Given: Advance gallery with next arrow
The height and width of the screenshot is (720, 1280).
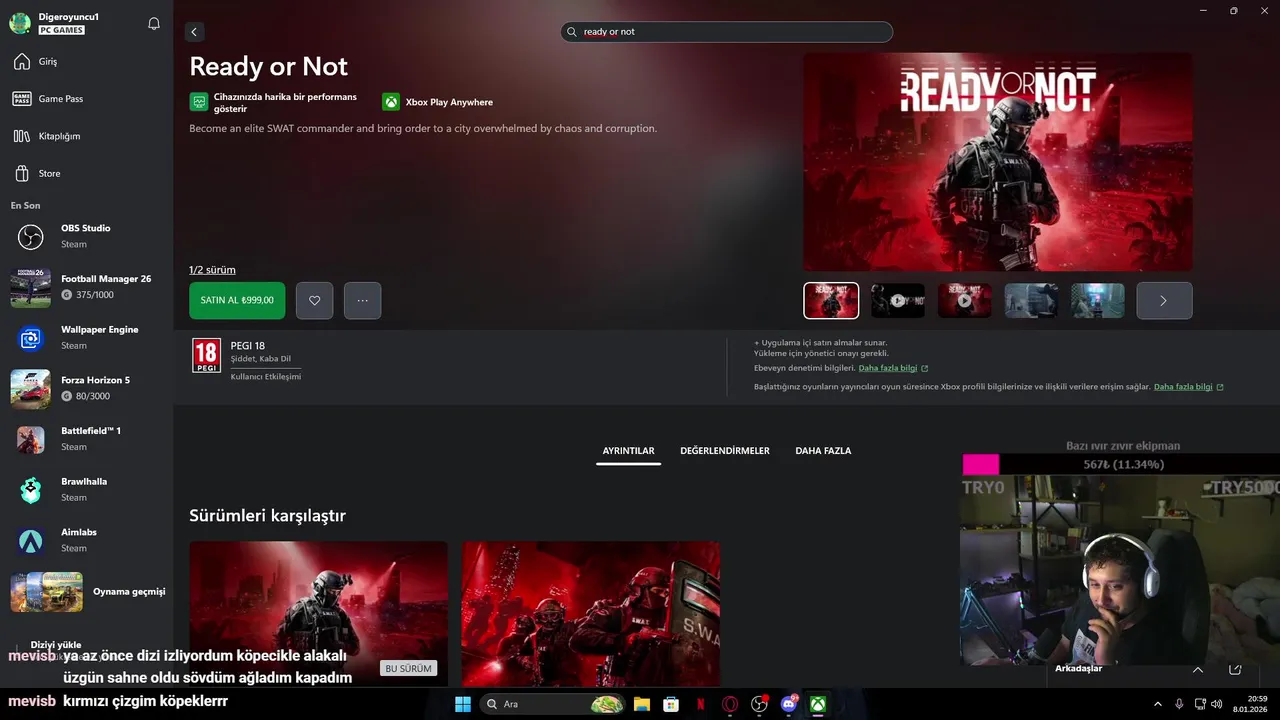Looking at the screenshot, I should (x=1164, y=300).
